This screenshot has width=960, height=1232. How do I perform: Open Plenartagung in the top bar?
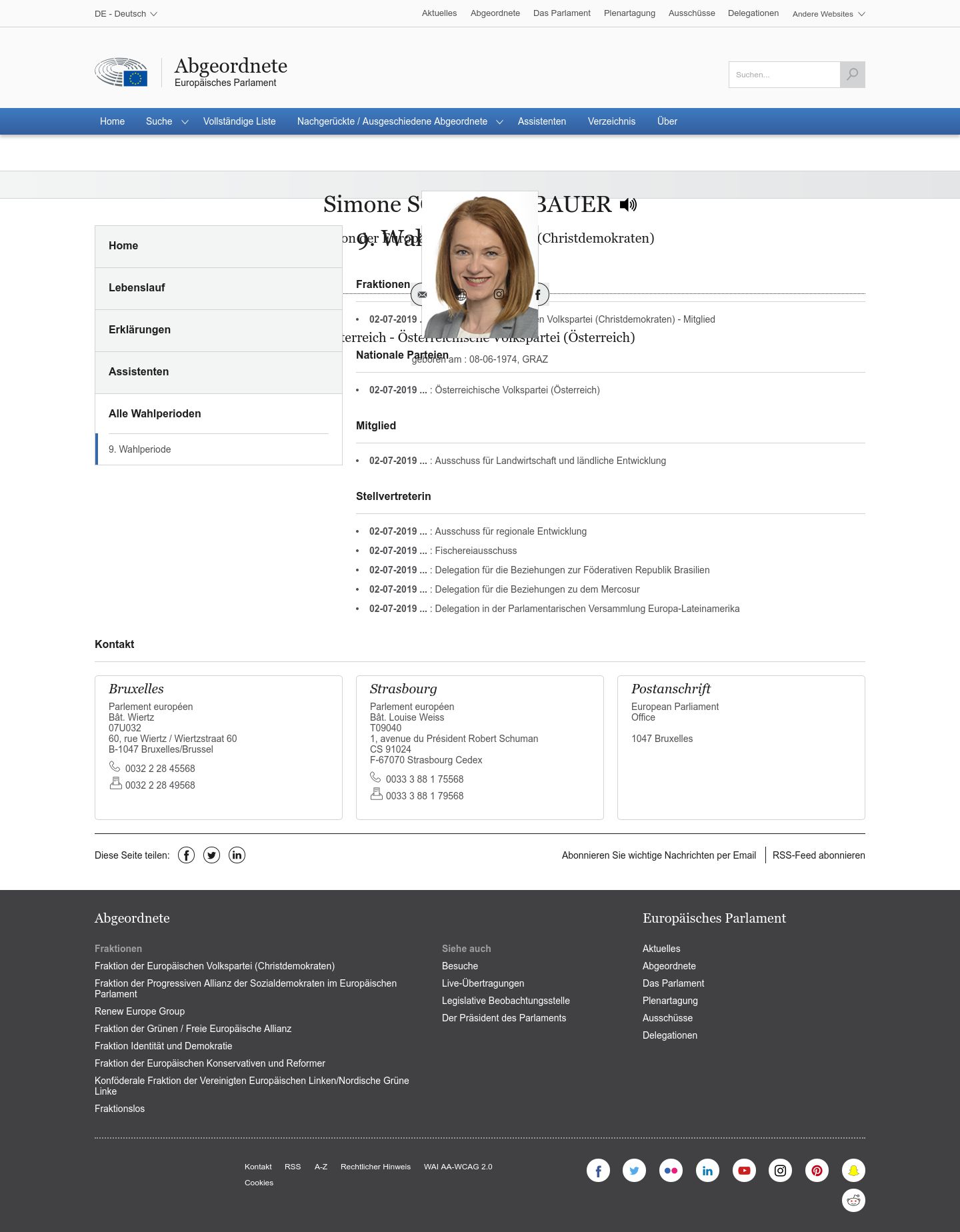coord(629,13)
